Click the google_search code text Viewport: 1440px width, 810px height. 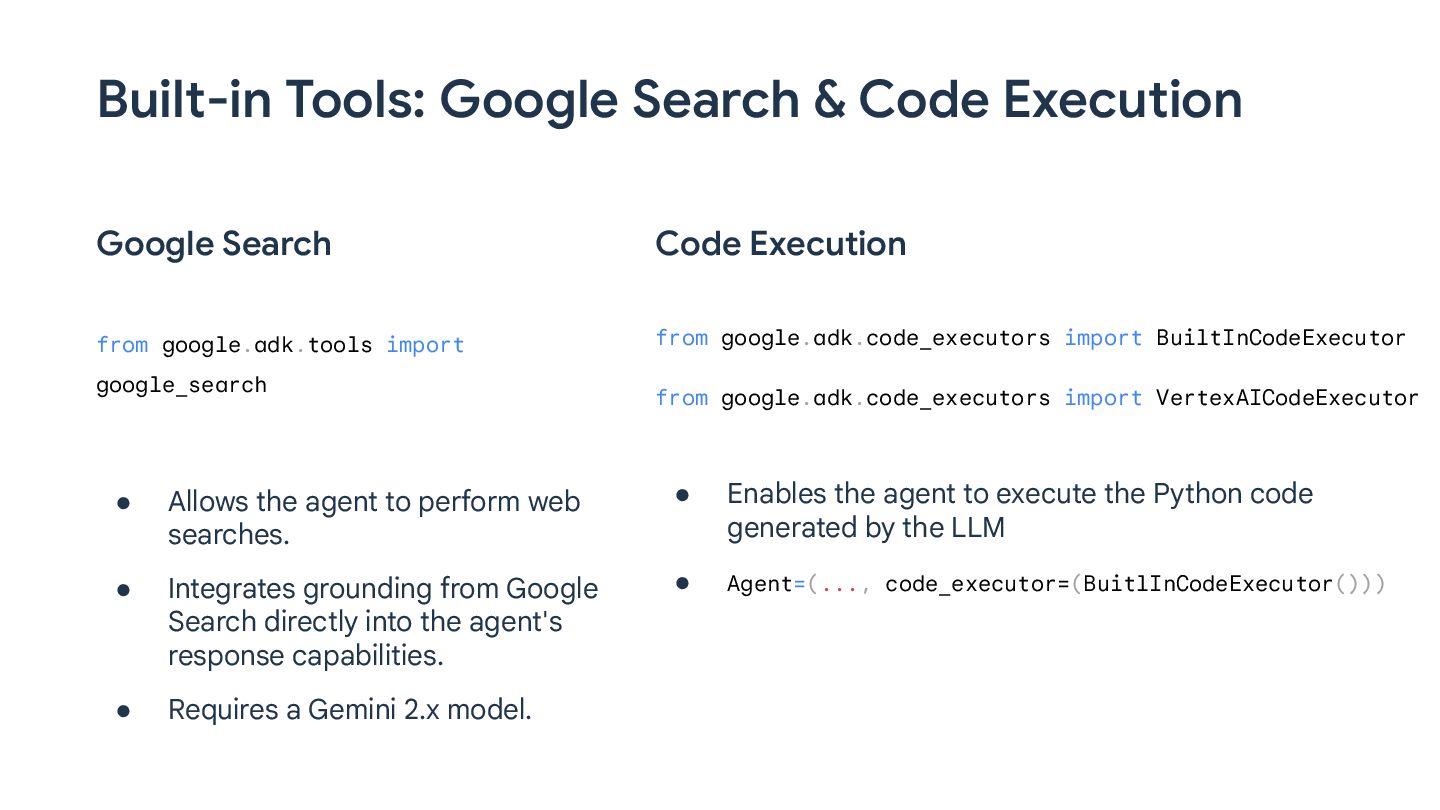coord(181,385)
